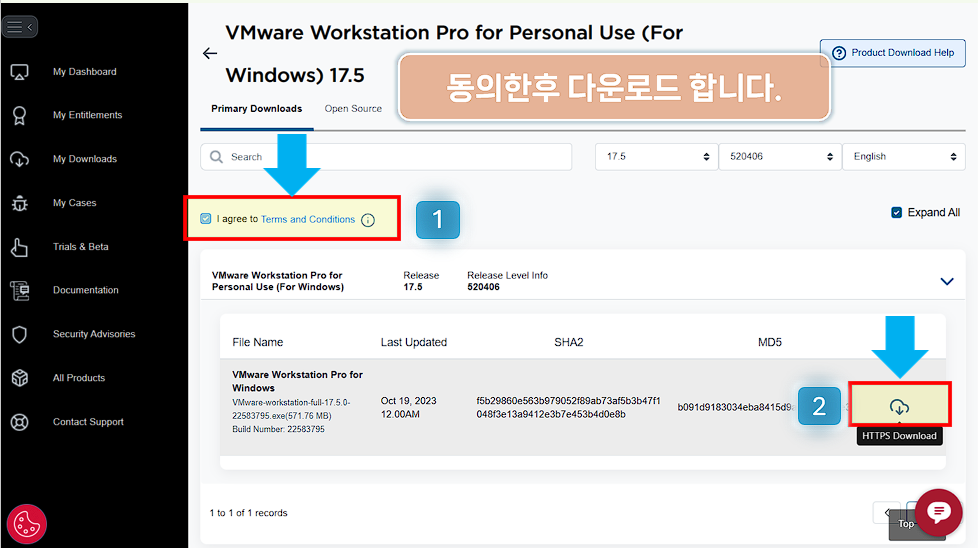Click the SHA2 column header
The width and height of the screenshot is (978, 548).
tap(569, 342)
